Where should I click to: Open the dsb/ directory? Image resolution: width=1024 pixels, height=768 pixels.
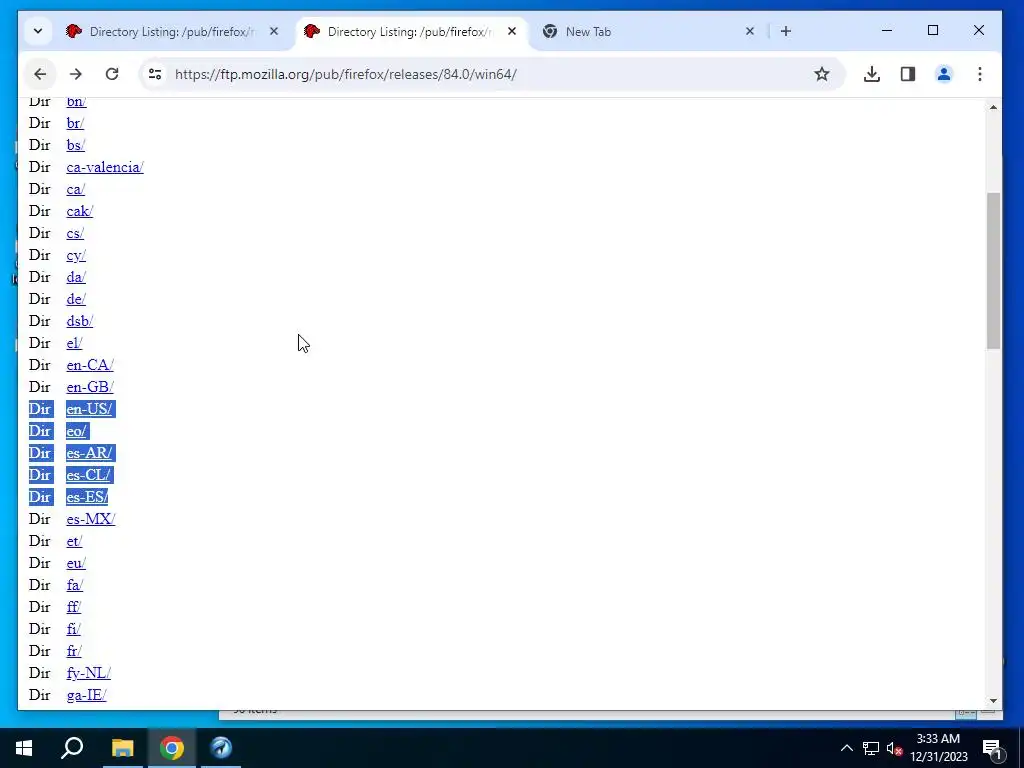click(80, 321)
